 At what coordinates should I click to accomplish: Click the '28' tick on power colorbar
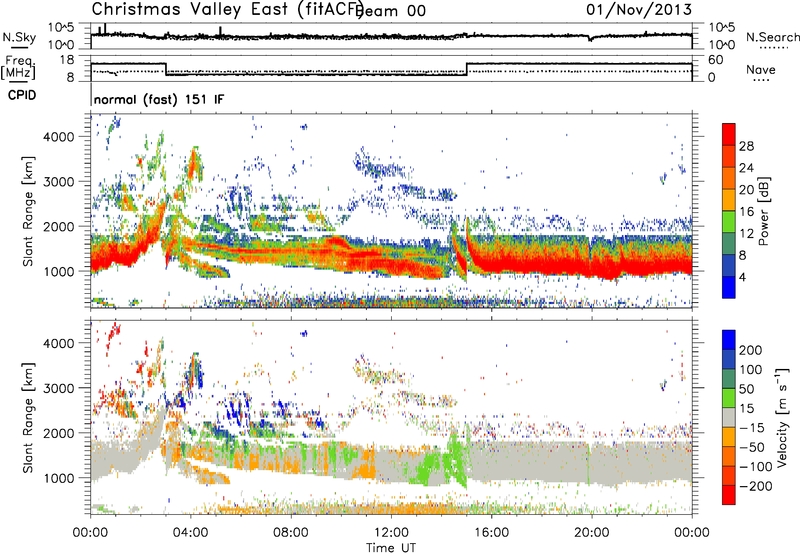click(746, 146)
